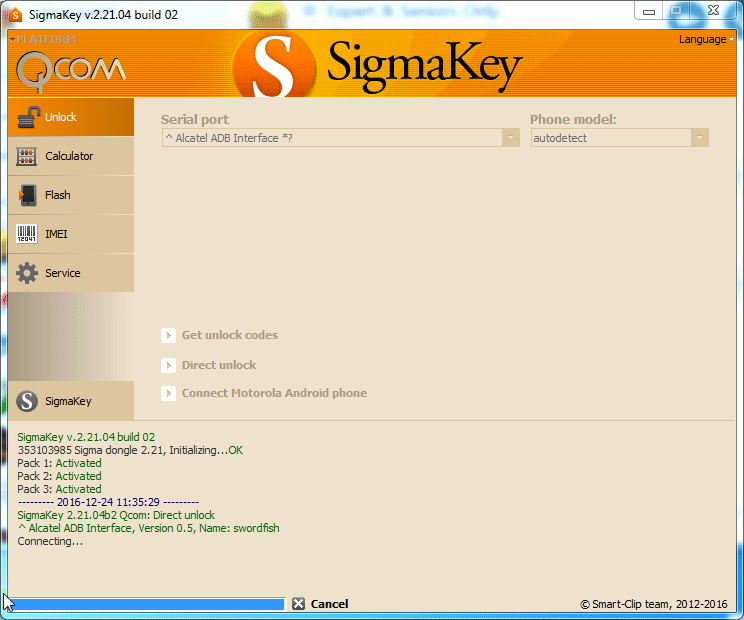Click the Qcom platform logo
Image resolution: width=744 pixels, height=620 pixels.
(71, 71)
